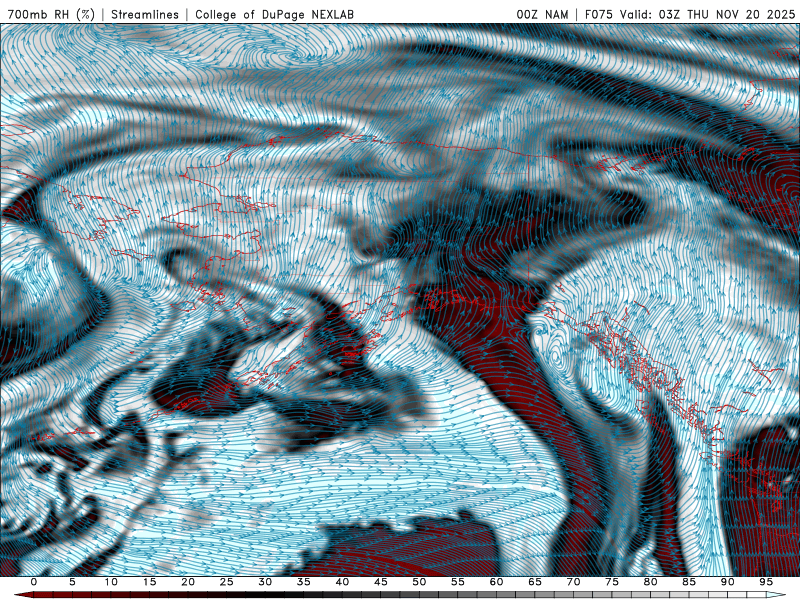Click the '700mb RH (%)' title text
Screen dimensions: 800x600
52,14
